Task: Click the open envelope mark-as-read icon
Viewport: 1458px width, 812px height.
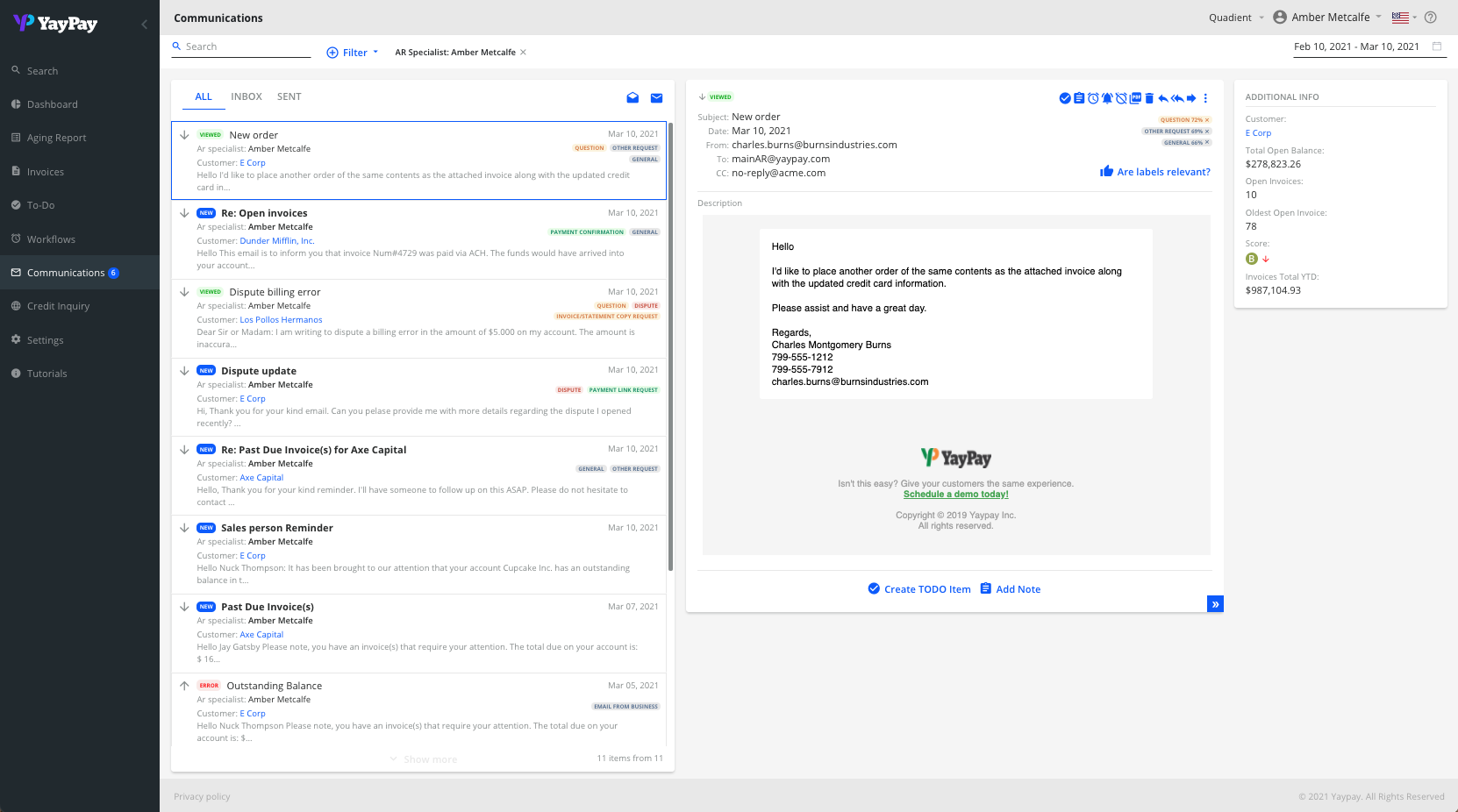Action: click(x=633, y=98)
